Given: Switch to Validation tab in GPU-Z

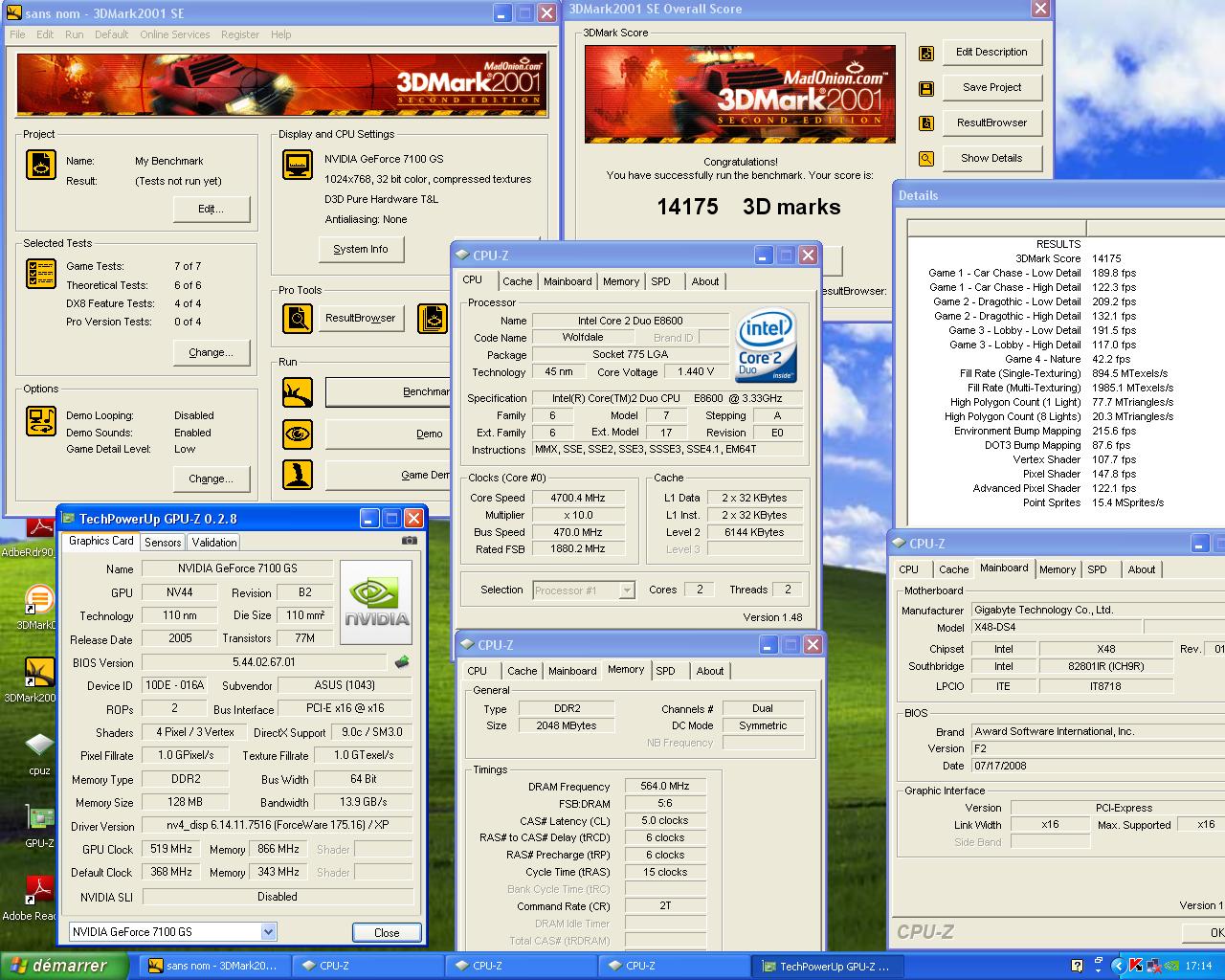Looking at the screenshot, I should pyautogui.click(x=214, y=542).
